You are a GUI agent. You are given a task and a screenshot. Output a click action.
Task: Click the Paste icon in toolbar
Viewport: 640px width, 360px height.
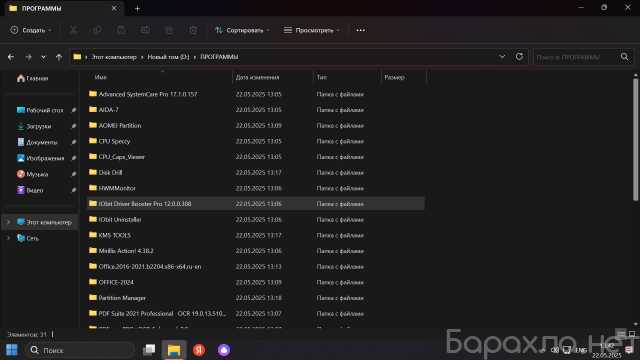point(121,30)
